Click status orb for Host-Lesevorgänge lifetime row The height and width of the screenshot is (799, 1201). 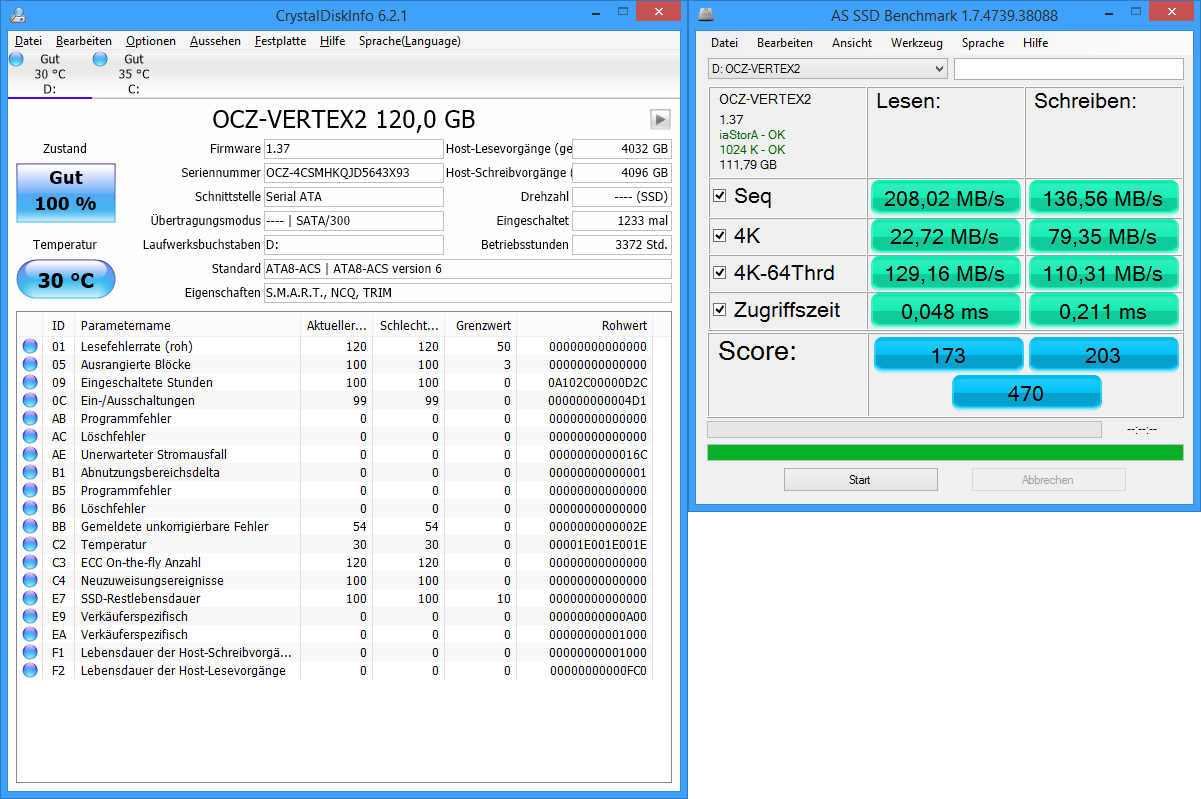[30, 671]
